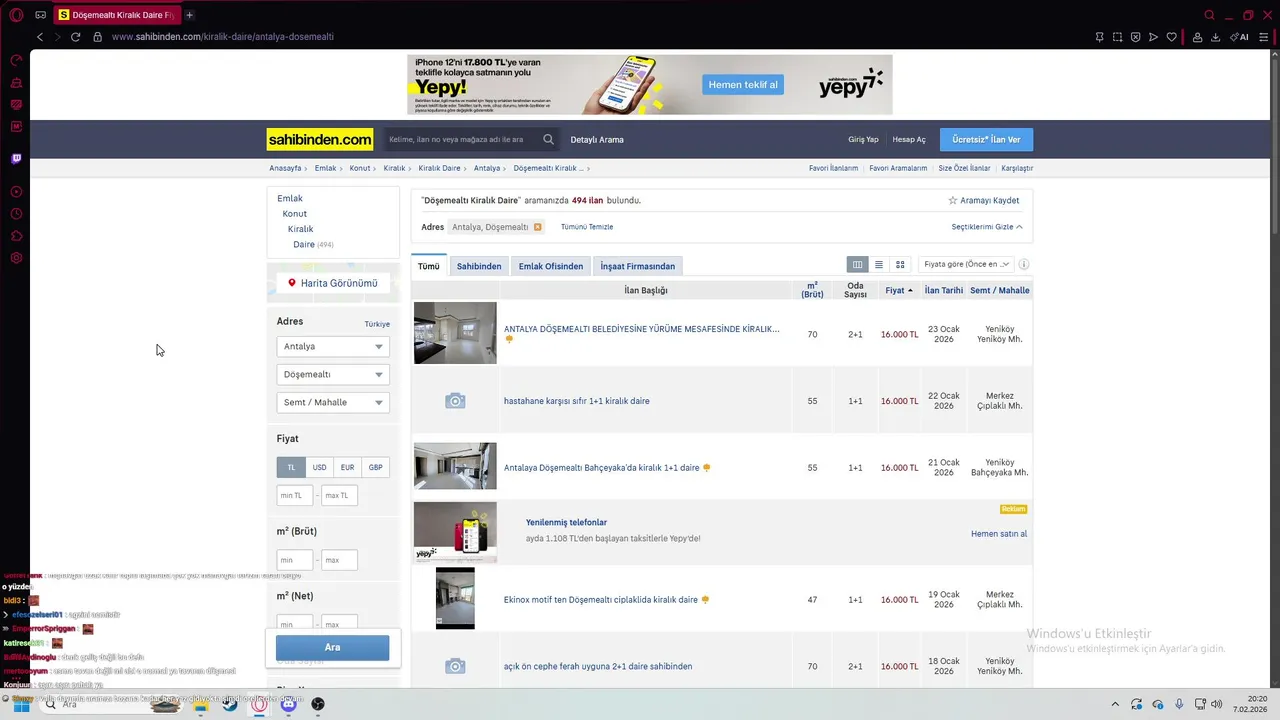Viewport: 1280px width, 720px height.
Task: Remove the Antalya, Döşemealtı address filter
Action: point(537,227)
